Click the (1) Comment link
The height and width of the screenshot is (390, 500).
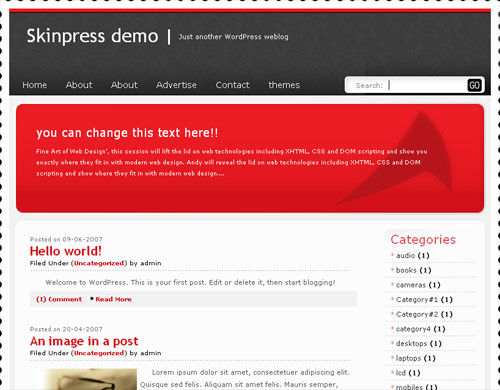59,299
